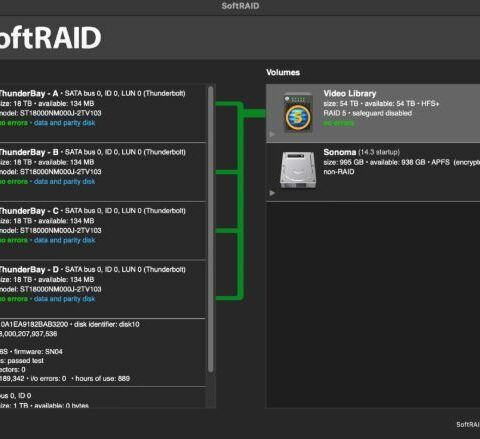Click ThunderBay - C data and parity disk label
This screenshot has height=439, width=480.
65,240
